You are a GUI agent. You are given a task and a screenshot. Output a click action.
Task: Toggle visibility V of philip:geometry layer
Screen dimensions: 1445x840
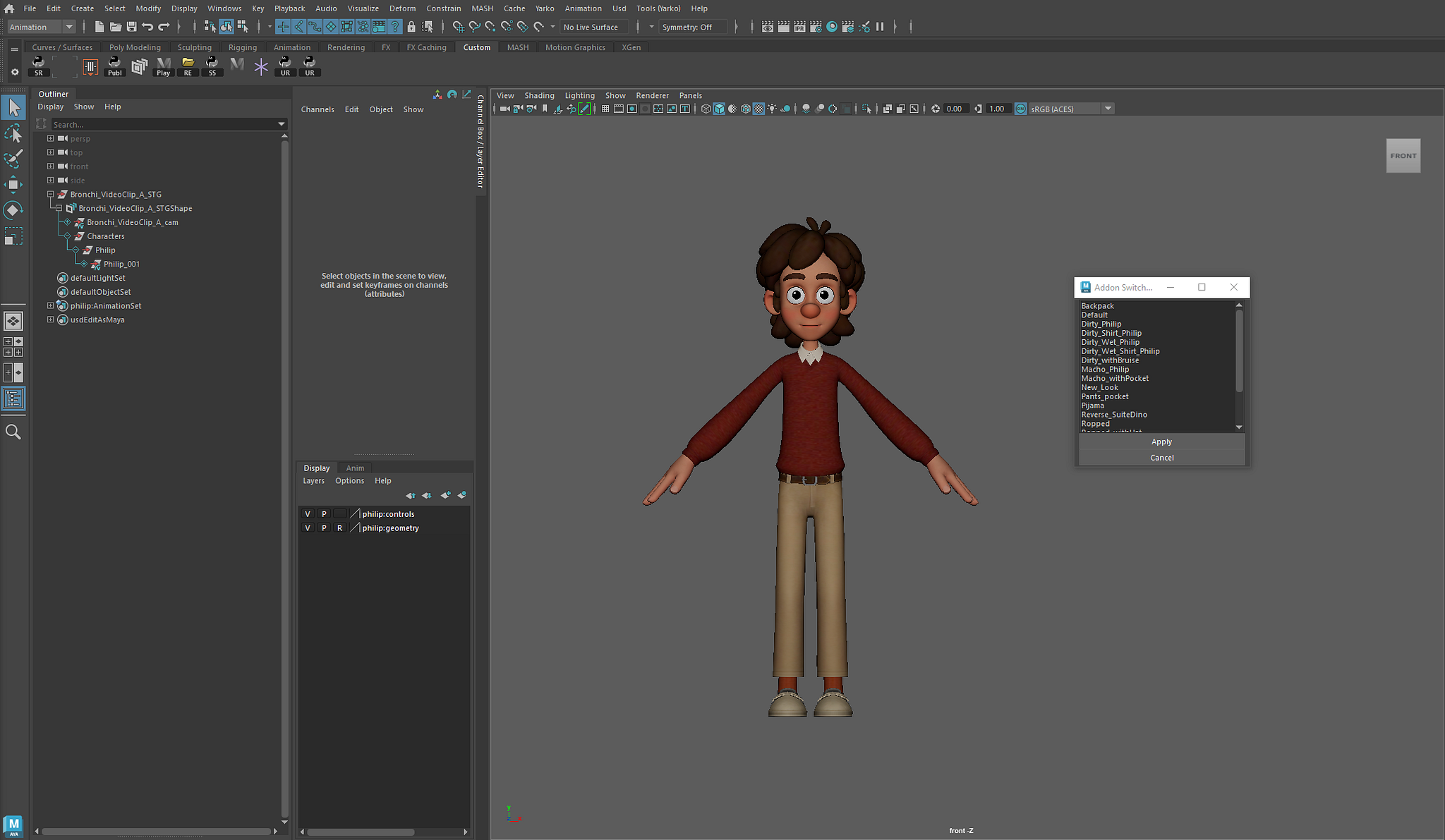pyautogui.click(x=308, y=528)
